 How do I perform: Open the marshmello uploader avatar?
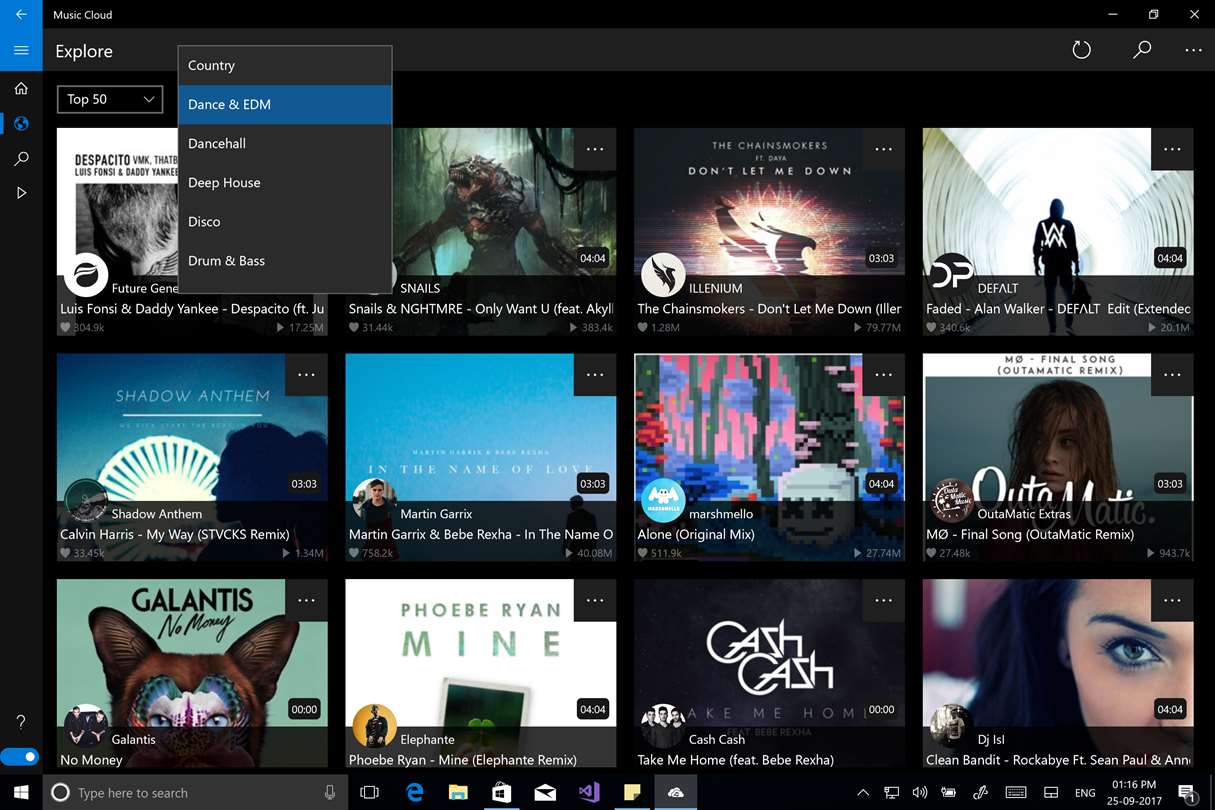click(663, 501)
